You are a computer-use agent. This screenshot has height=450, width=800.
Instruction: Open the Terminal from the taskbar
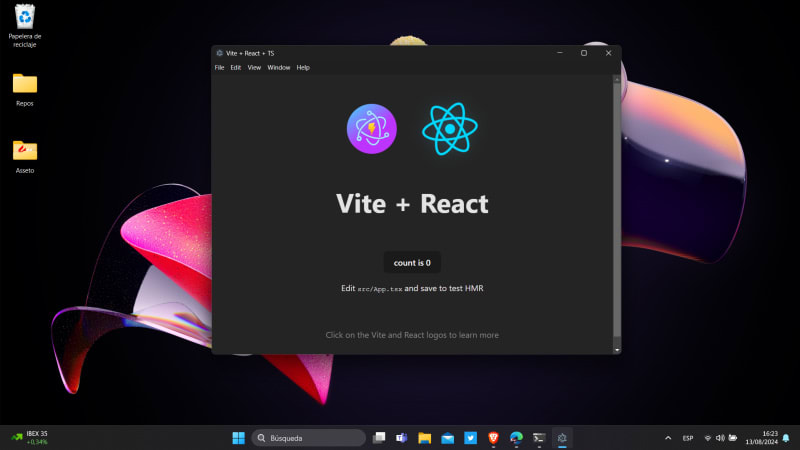[x=539, y=438]
